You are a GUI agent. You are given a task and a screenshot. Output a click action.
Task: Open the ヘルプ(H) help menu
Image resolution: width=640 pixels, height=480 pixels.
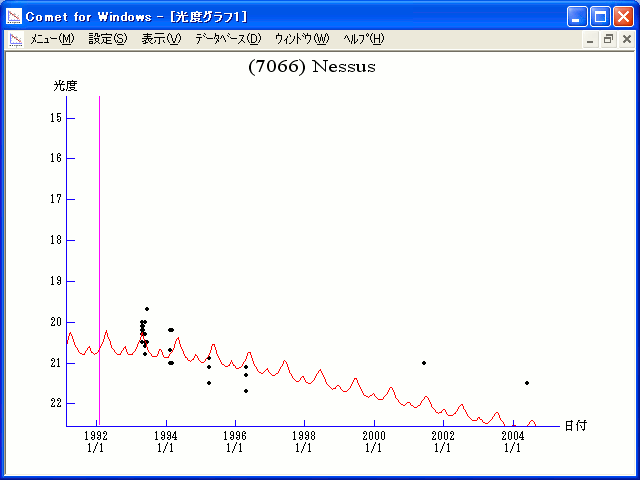[x=363, y=39]
